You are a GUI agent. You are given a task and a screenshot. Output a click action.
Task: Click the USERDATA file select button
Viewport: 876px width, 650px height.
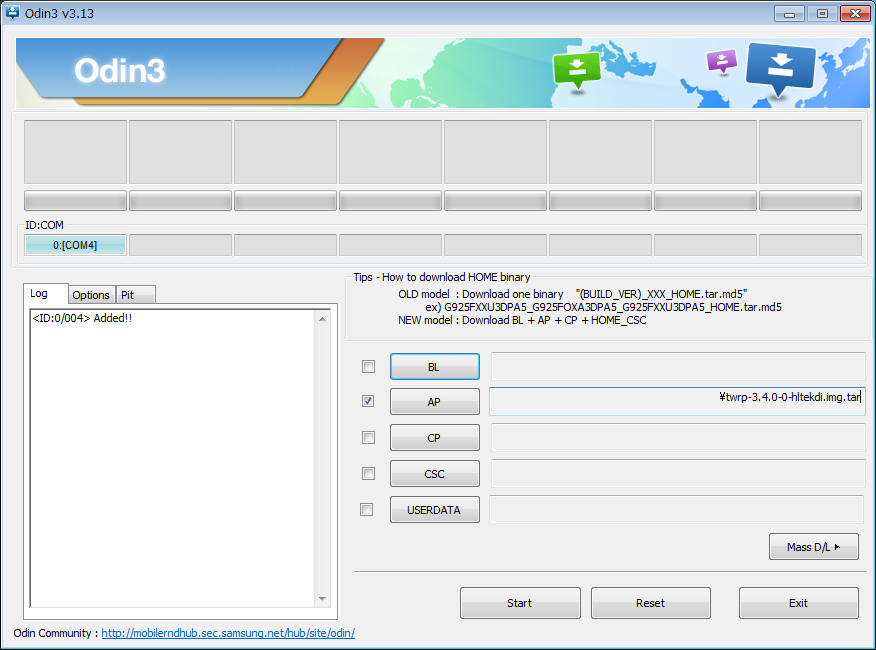[x=435, y=510]
